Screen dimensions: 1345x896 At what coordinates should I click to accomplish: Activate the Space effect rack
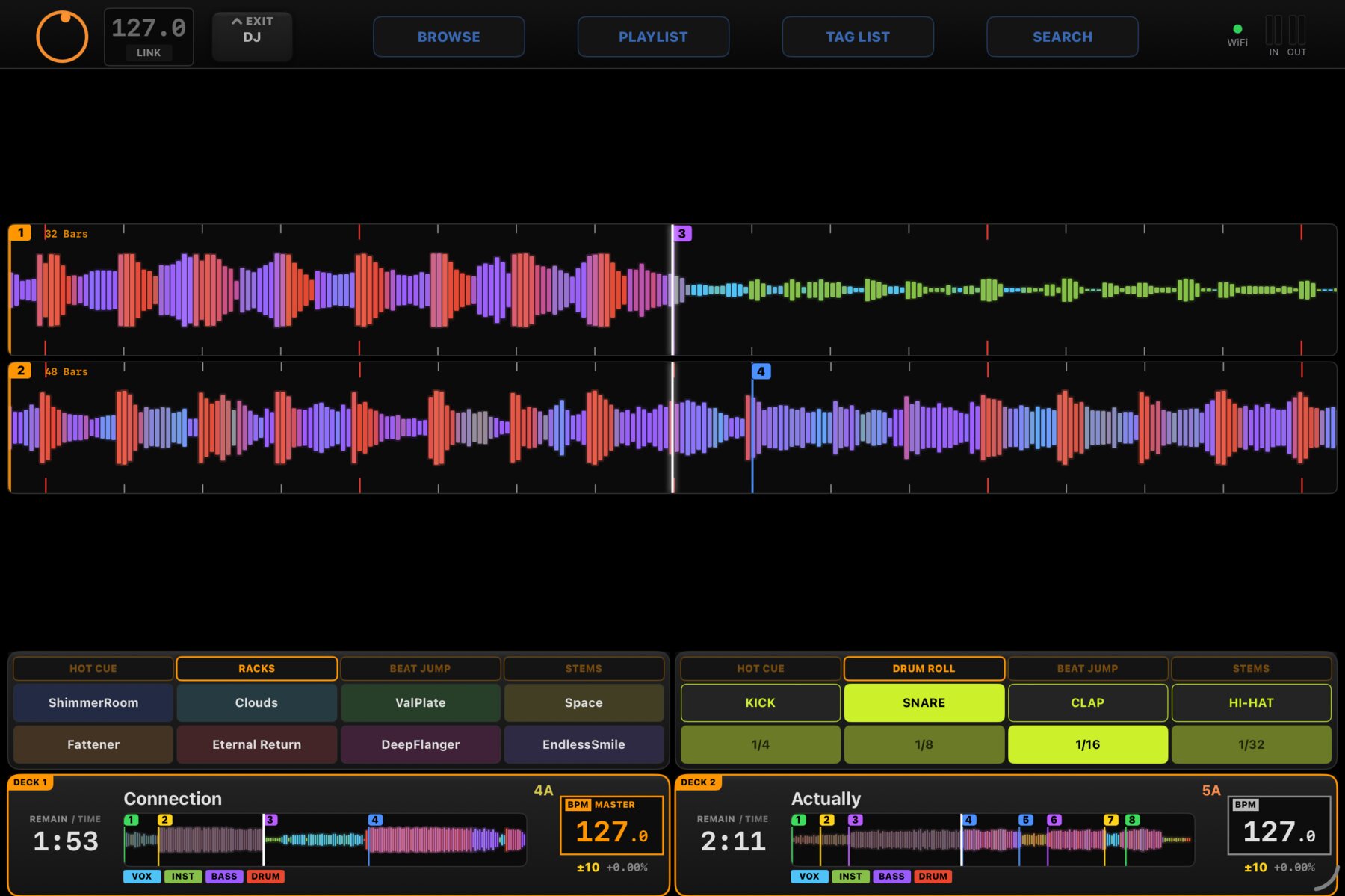[584, 702]
